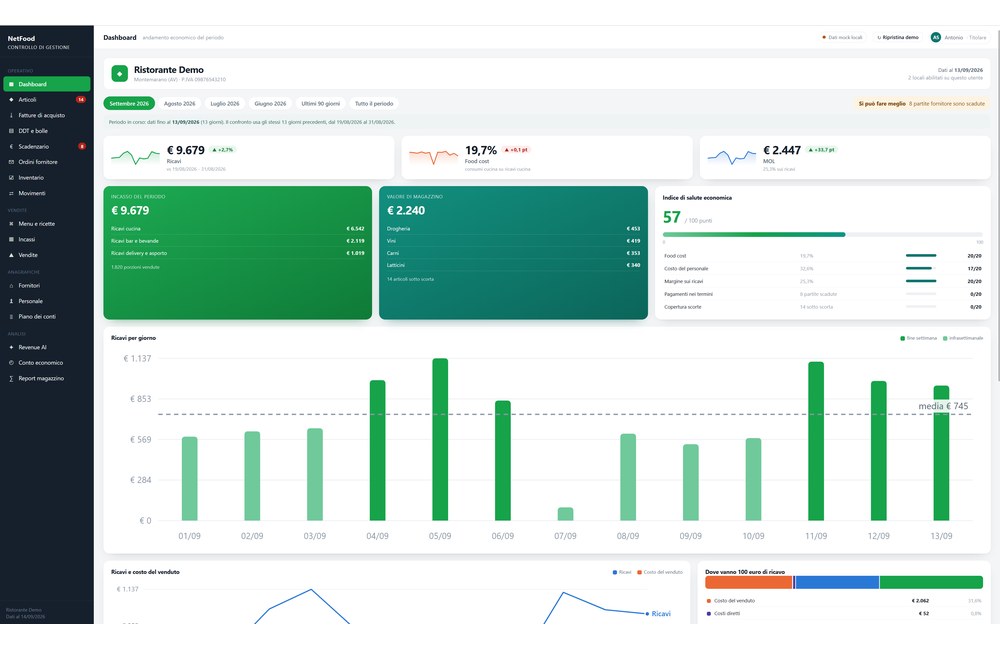Click the Movimenti arrows icon
This screenshot has height=650, width=1000.
click(x=11, y=193)
